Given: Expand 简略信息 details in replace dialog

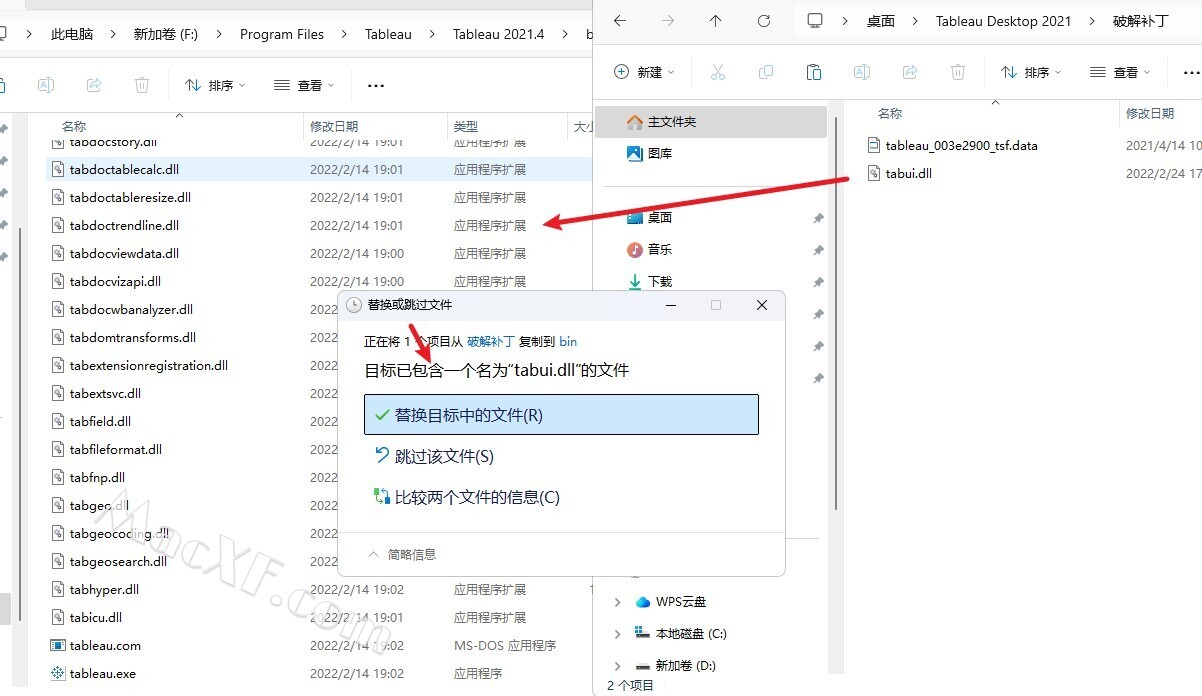Looking at the screenshot, I should 402,554.
